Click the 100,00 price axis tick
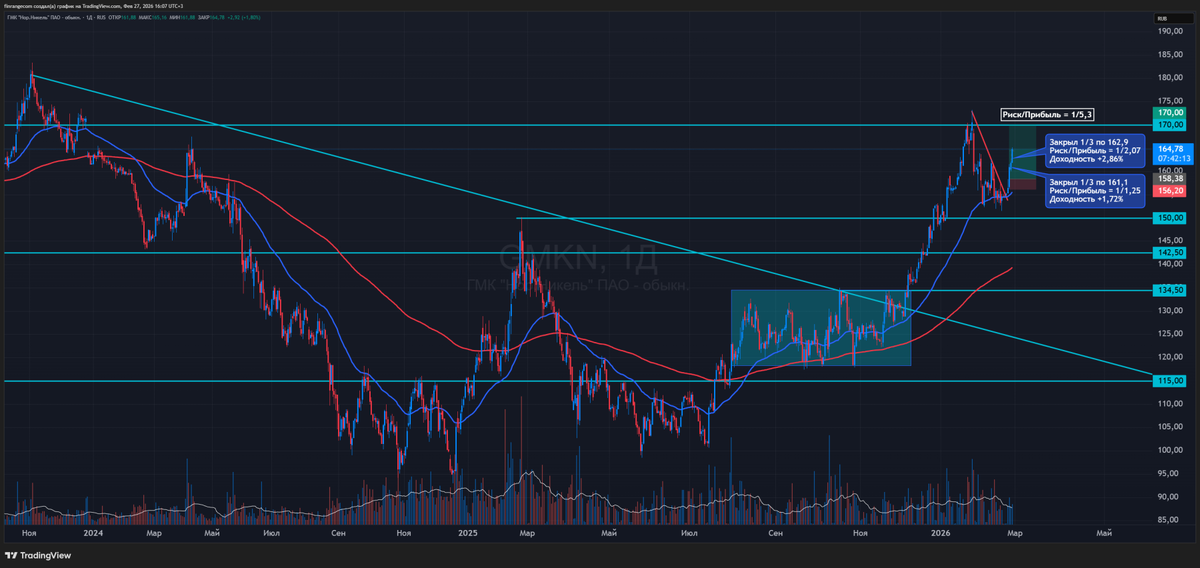Viewport: 1200px width, 568px height. tap(1169, 450)
